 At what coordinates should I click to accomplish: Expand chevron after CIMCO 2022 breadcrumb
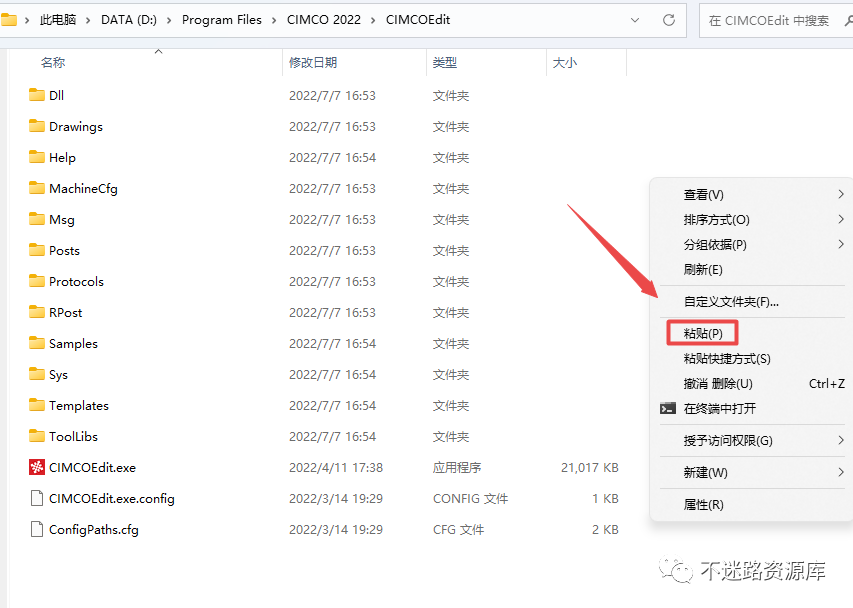click(x=373, y=20)
